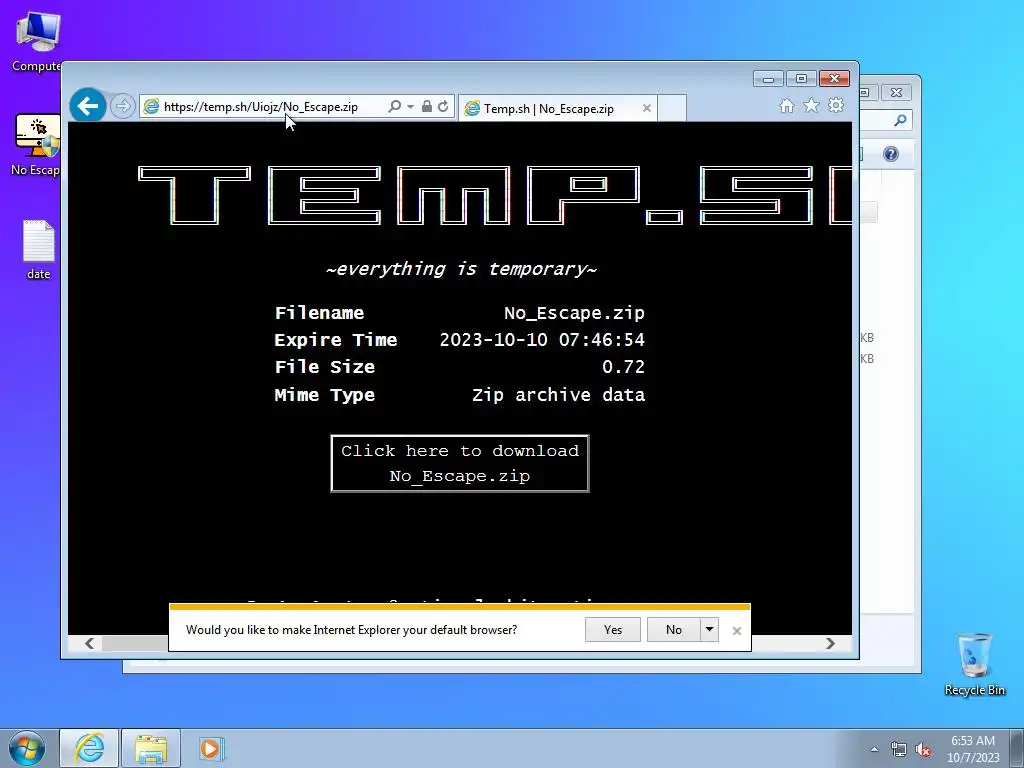Viewport: 1024px width, 768px height.
Task: Click the Zip archive data mime type
Action: pyautogui.click(x=558, y=394)
